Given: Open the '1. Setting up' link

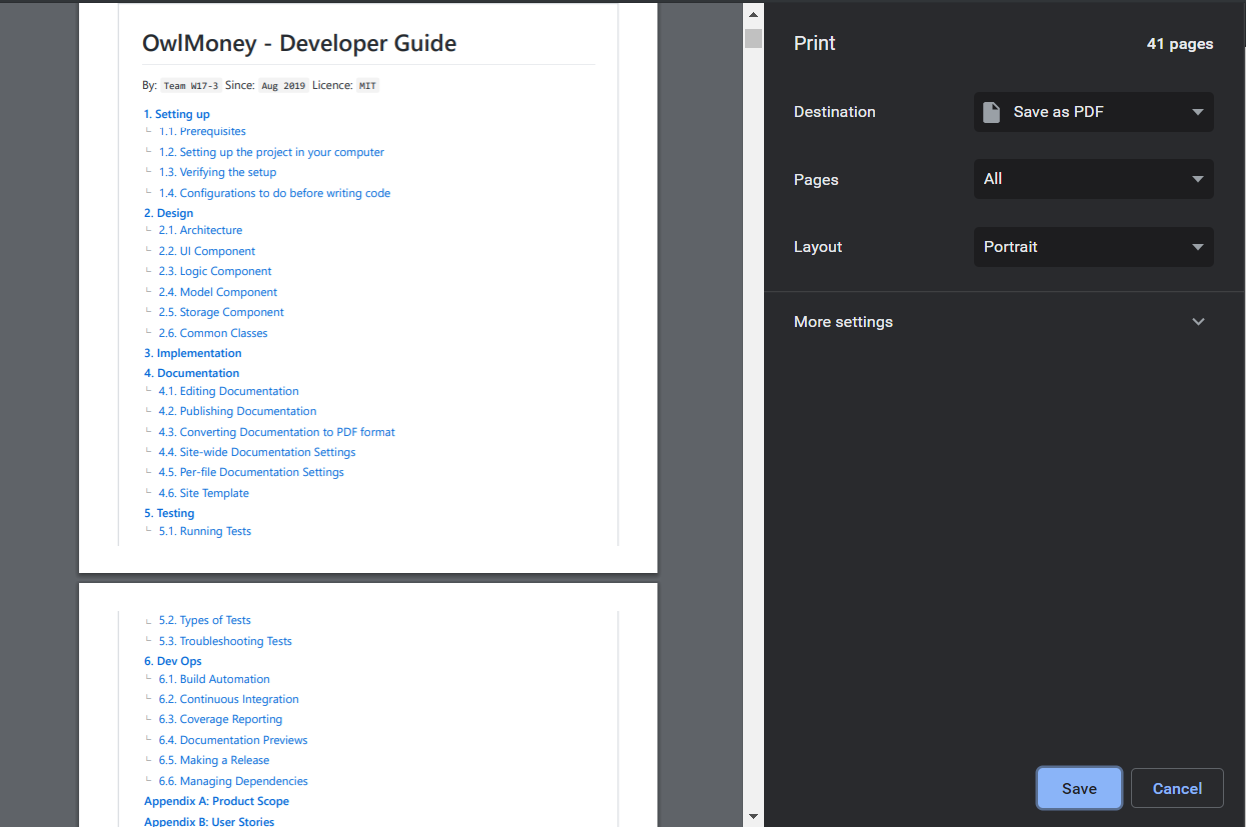Looking at the screenshot, I should [x=177, y=114].
